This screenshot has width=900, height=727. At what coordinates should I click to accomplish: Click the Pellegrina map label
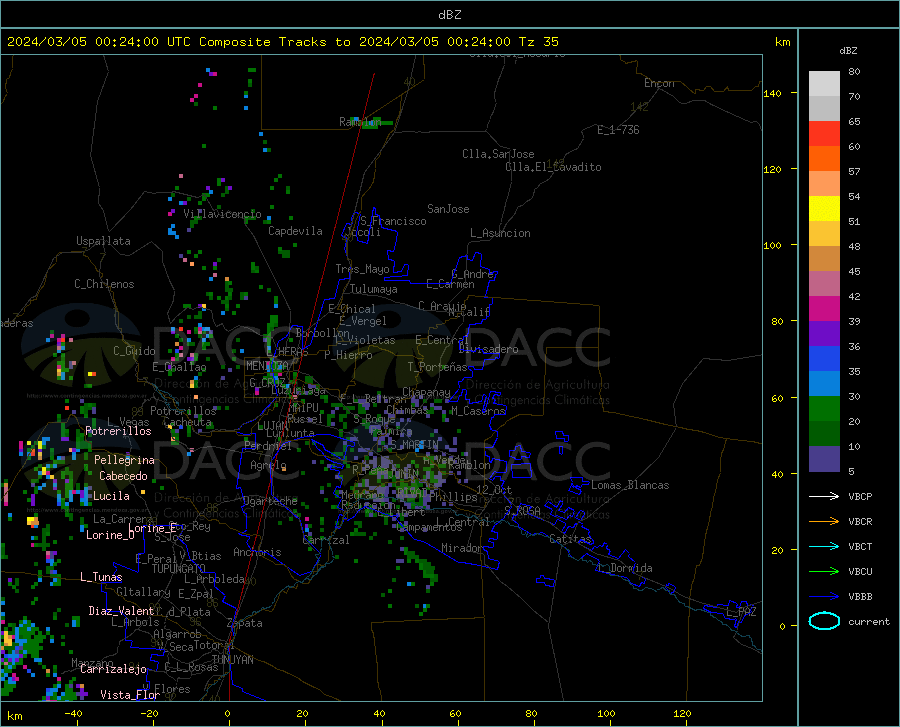[x=124, y=460]
